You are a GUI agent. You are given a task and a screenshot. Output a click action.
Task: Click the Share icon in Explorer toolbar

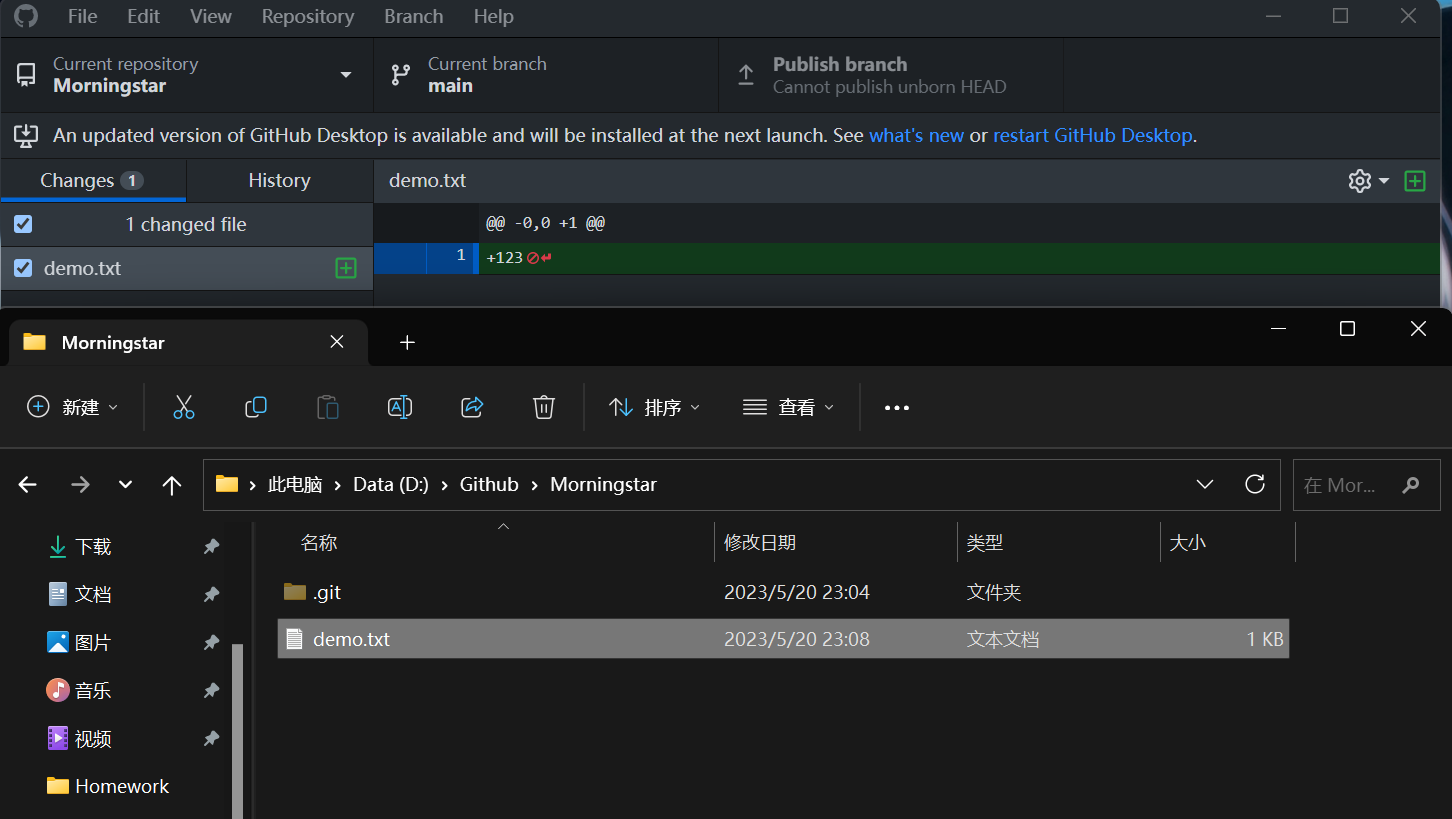click(x=472, y=407)
